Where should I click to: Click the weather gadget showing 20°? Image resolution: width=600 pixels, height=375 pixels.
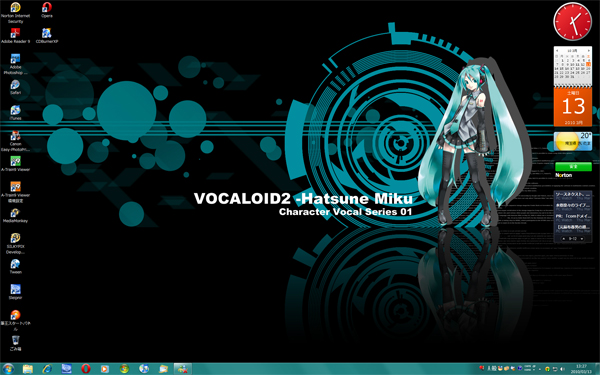[573, 142]
